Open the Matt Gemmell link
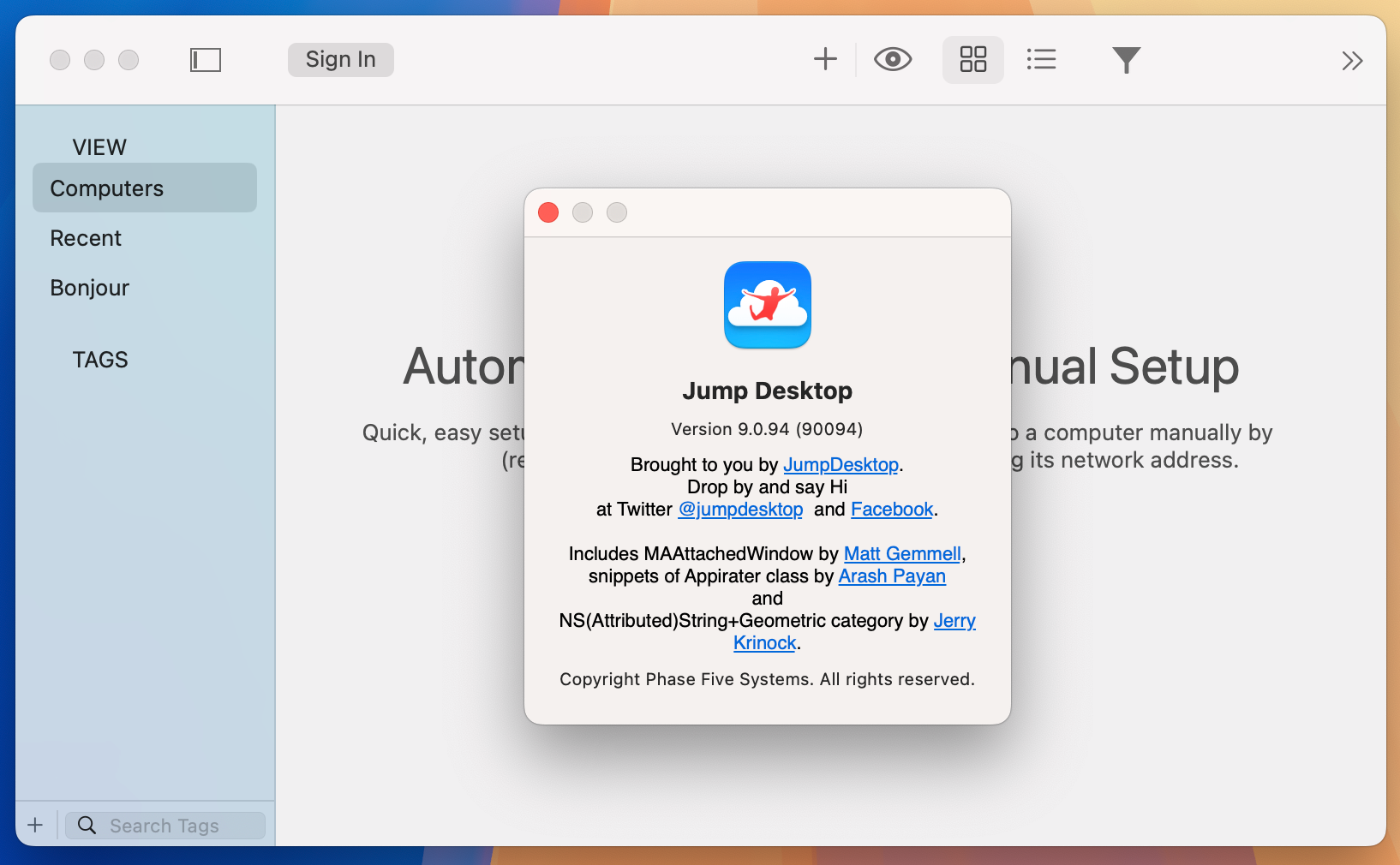Image resolution: width=1400 pixels, height=865 pixels. (x=902, y=553)
